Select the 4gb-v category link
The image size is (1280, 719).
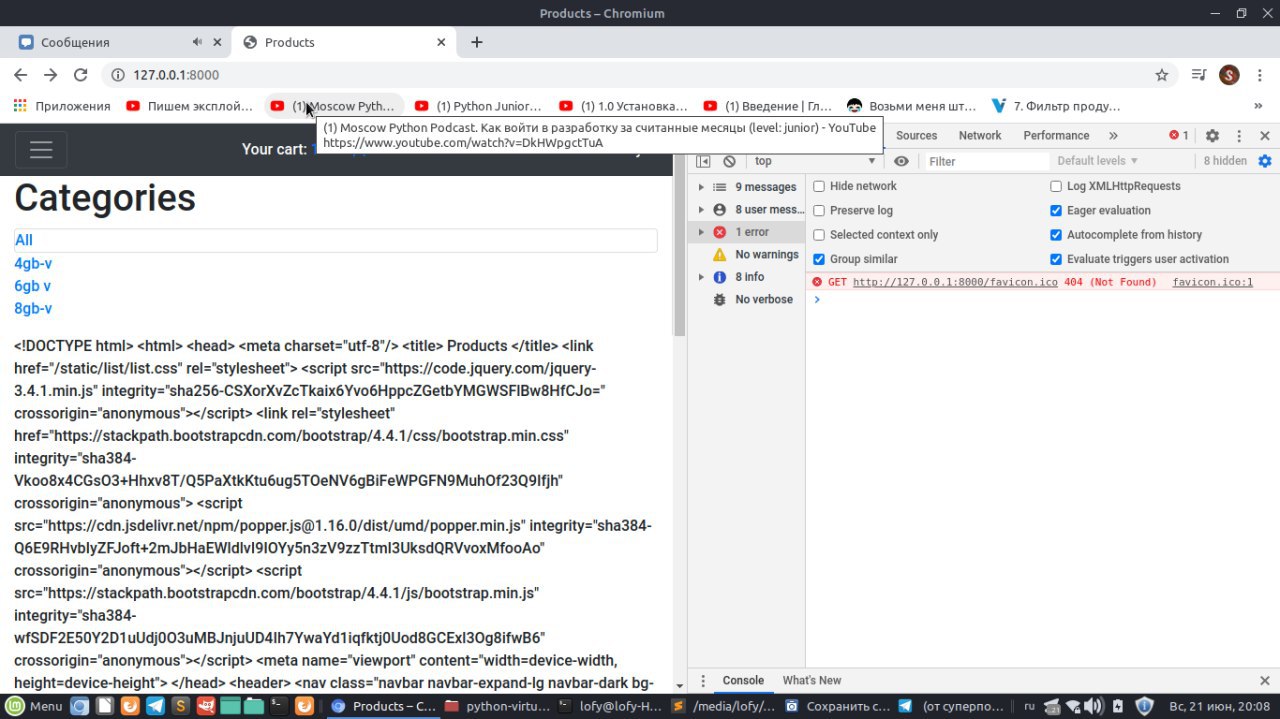33,263
